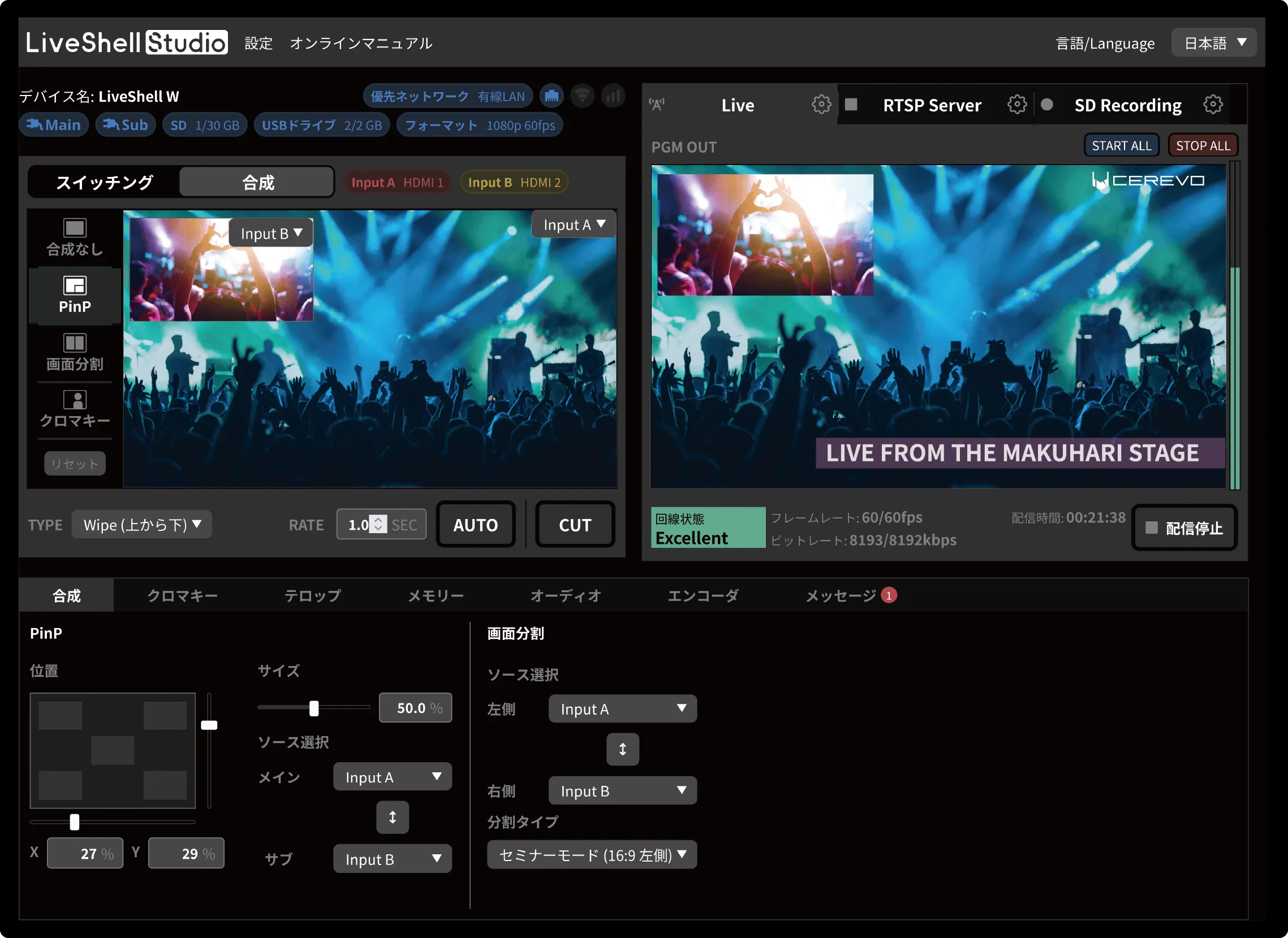Toggle SD Recording record dot
1288x938 pixels.
(x=1046, y=105)
